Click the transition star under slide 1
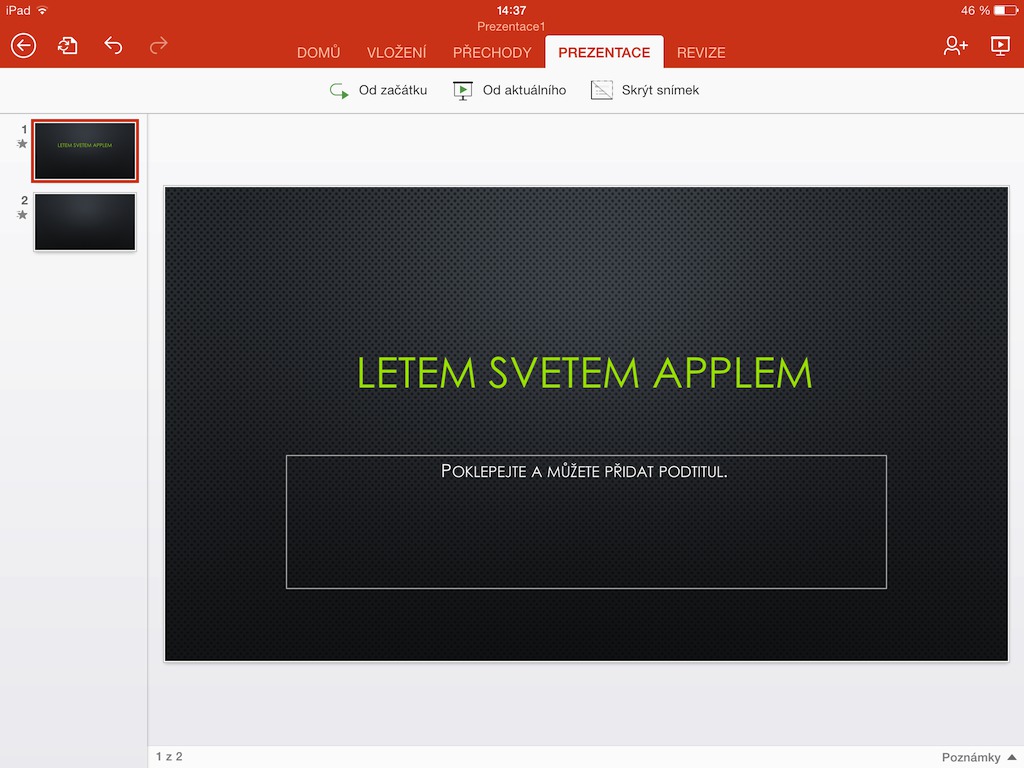The width and height of the screenshot is (1024, 768). [22, 144]
